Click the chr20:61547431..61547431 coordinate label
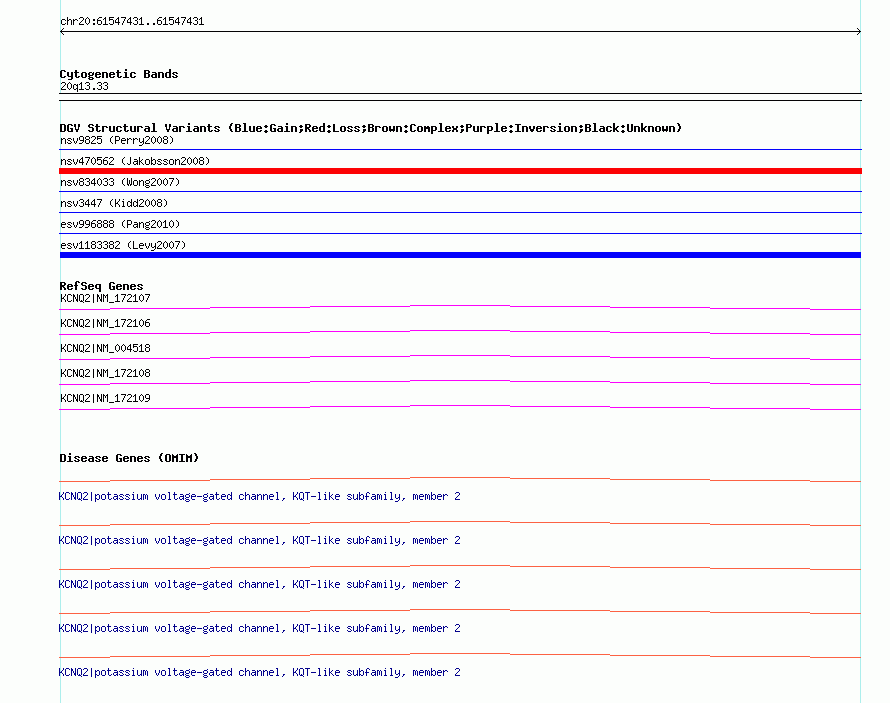This screenshot has height=703, width=890. 132,21
